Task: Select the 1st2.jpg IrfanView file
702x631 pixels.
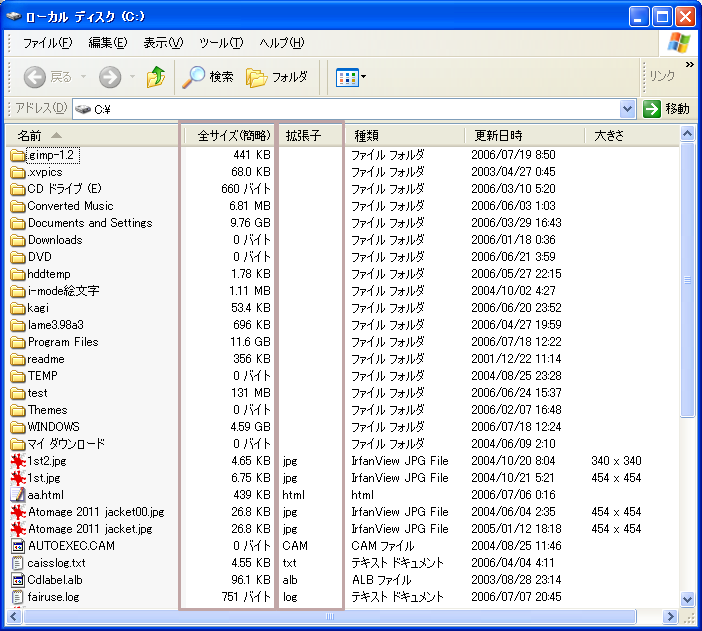Action: [x=44, y=461]
